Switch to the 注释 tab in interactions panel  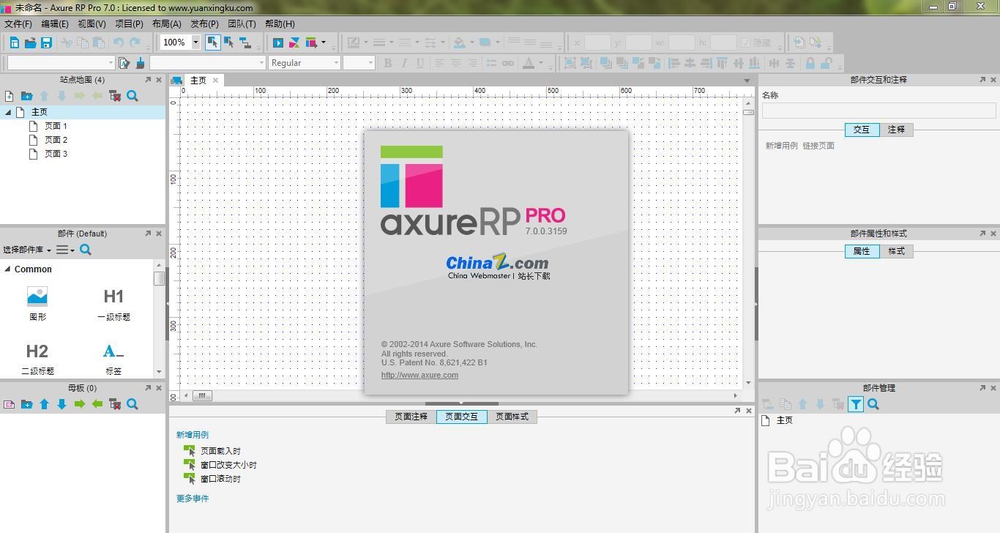[x=896, y=129]
